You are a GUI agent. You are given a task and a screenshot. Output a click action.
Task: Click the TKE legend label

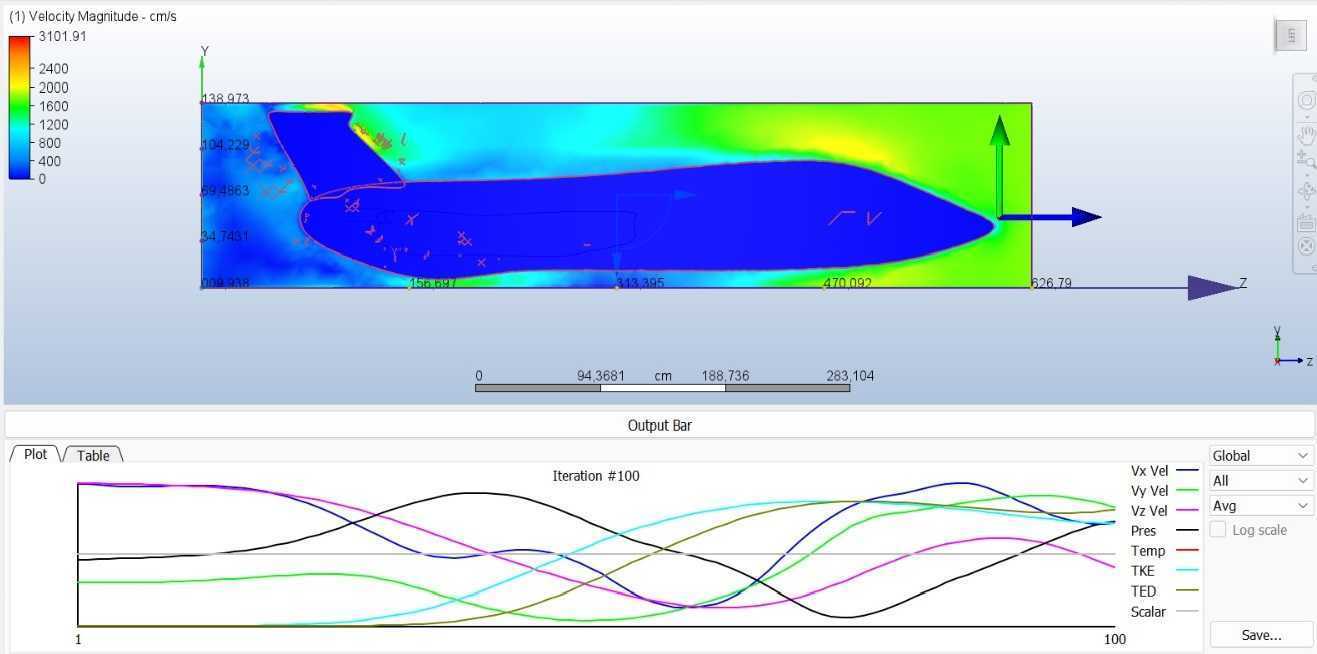(1143, 571)
